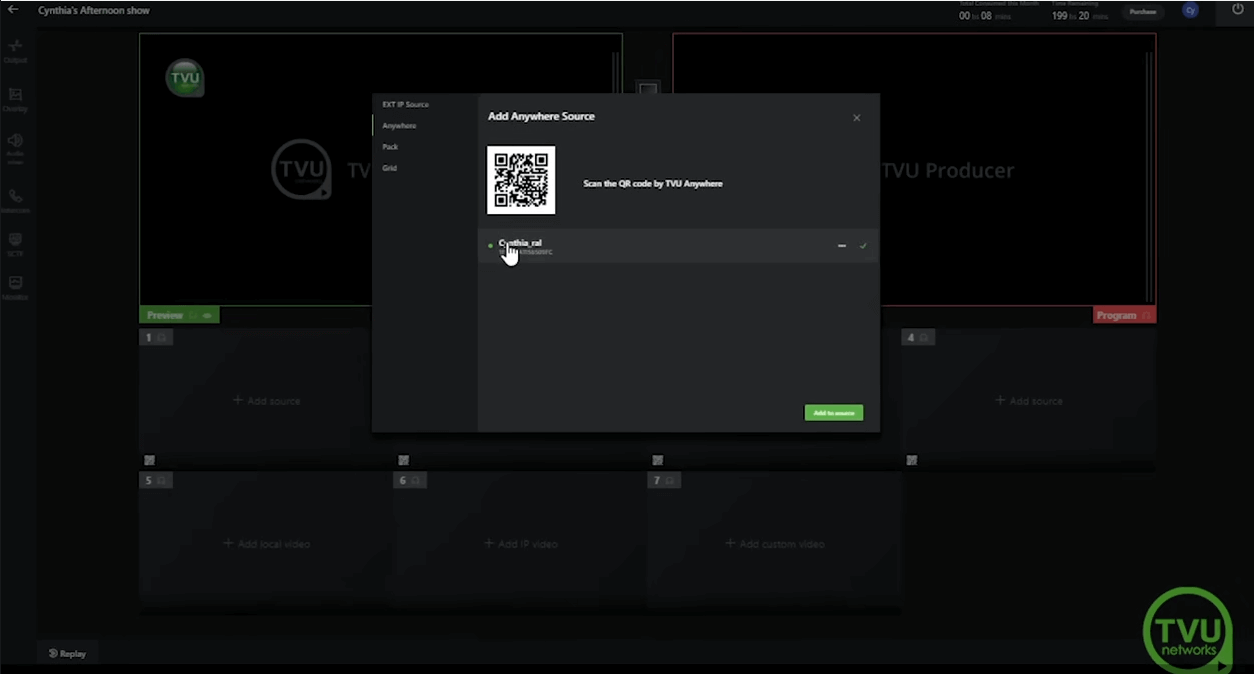The image size is (1254, 674).
Task: Click the green Preview label
Action: (180, 315)
